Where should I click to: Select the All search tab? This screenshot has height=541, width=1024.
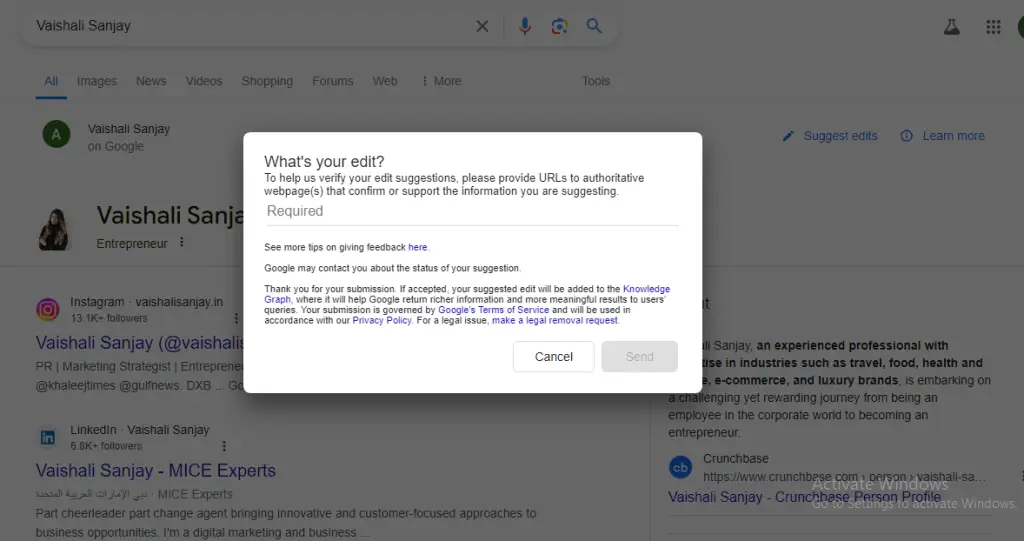pyautogui.click(x=51, y=81)
